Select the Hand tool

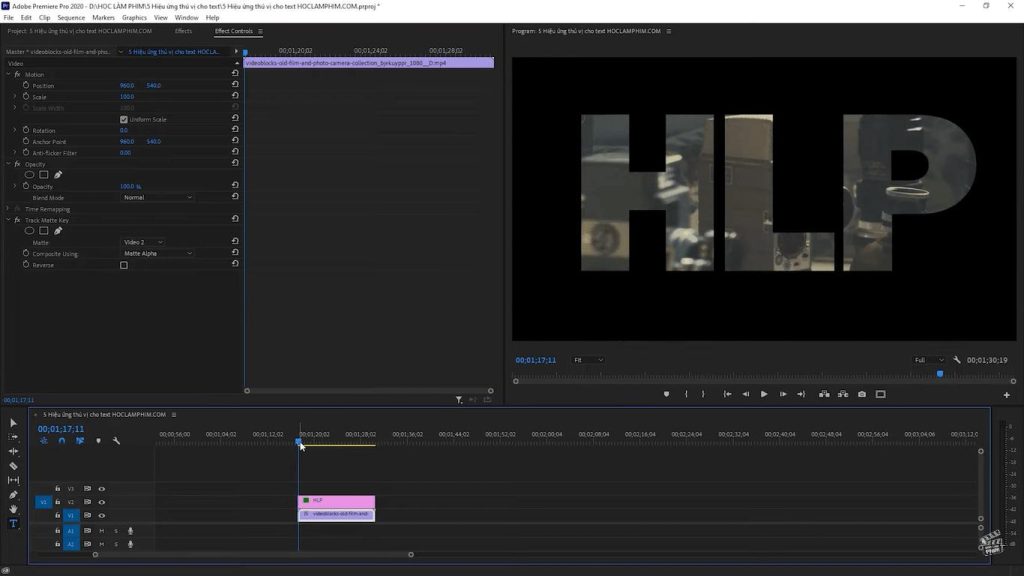[14, 509]
